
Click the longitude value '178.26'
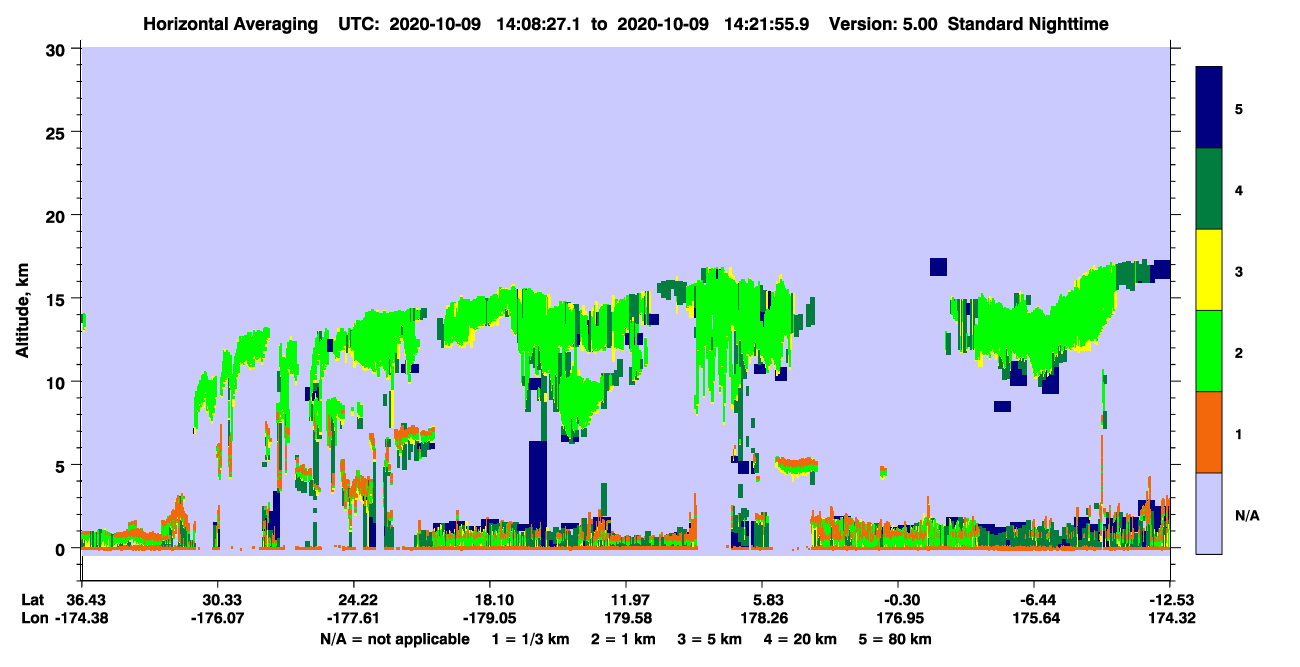click(x=762, y=619)
